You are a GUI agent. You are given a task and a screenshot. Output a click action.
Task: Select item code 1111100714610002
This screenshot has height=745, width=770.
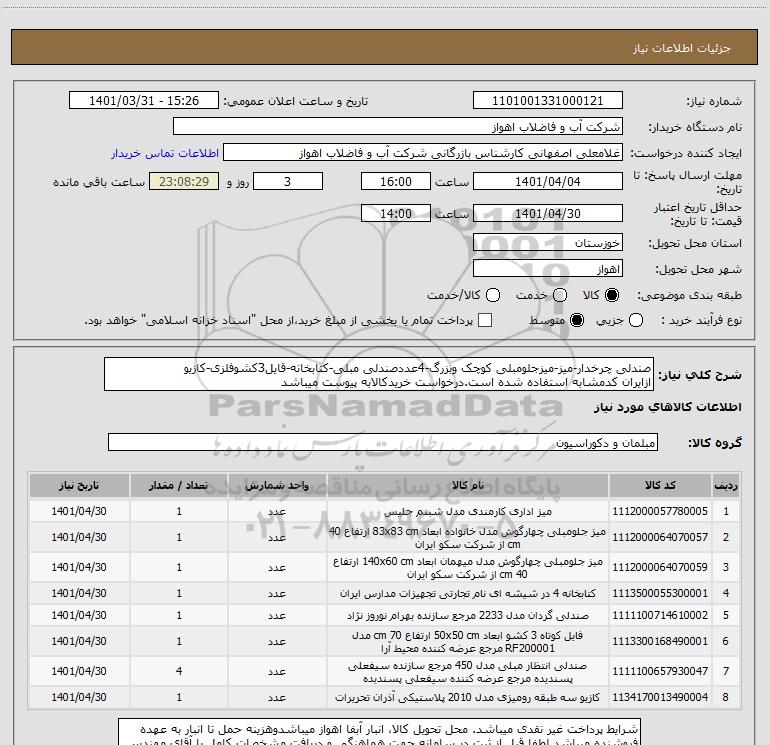[x=660, y=615]
